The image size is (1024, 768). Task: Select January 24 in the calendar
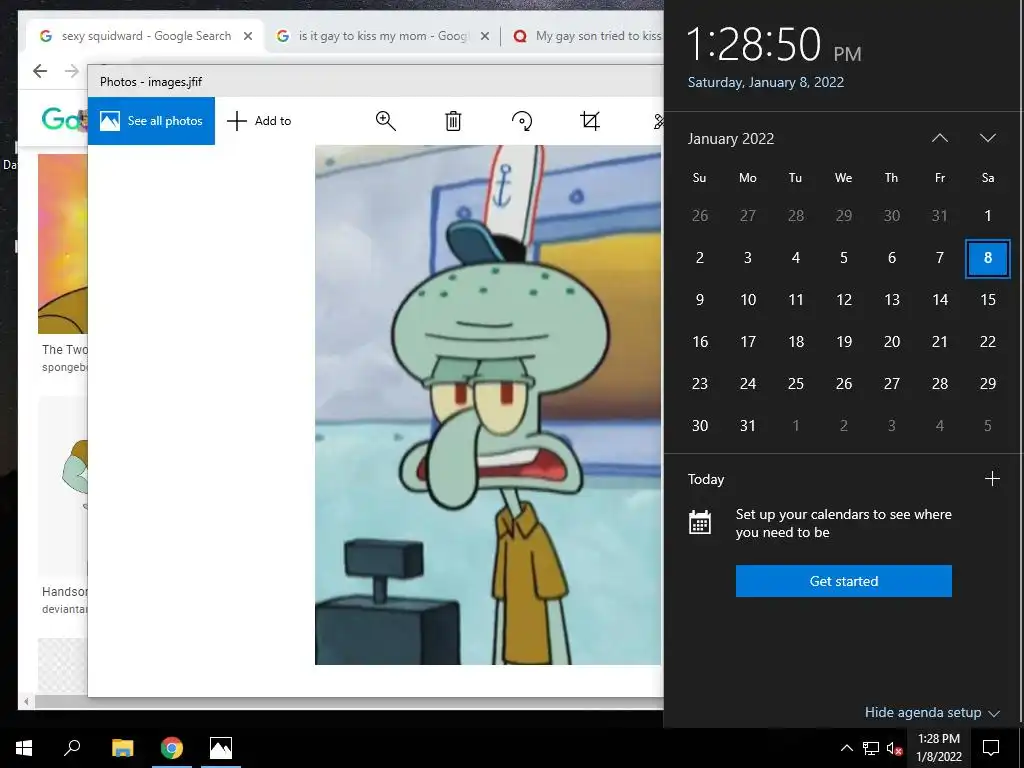748,383
